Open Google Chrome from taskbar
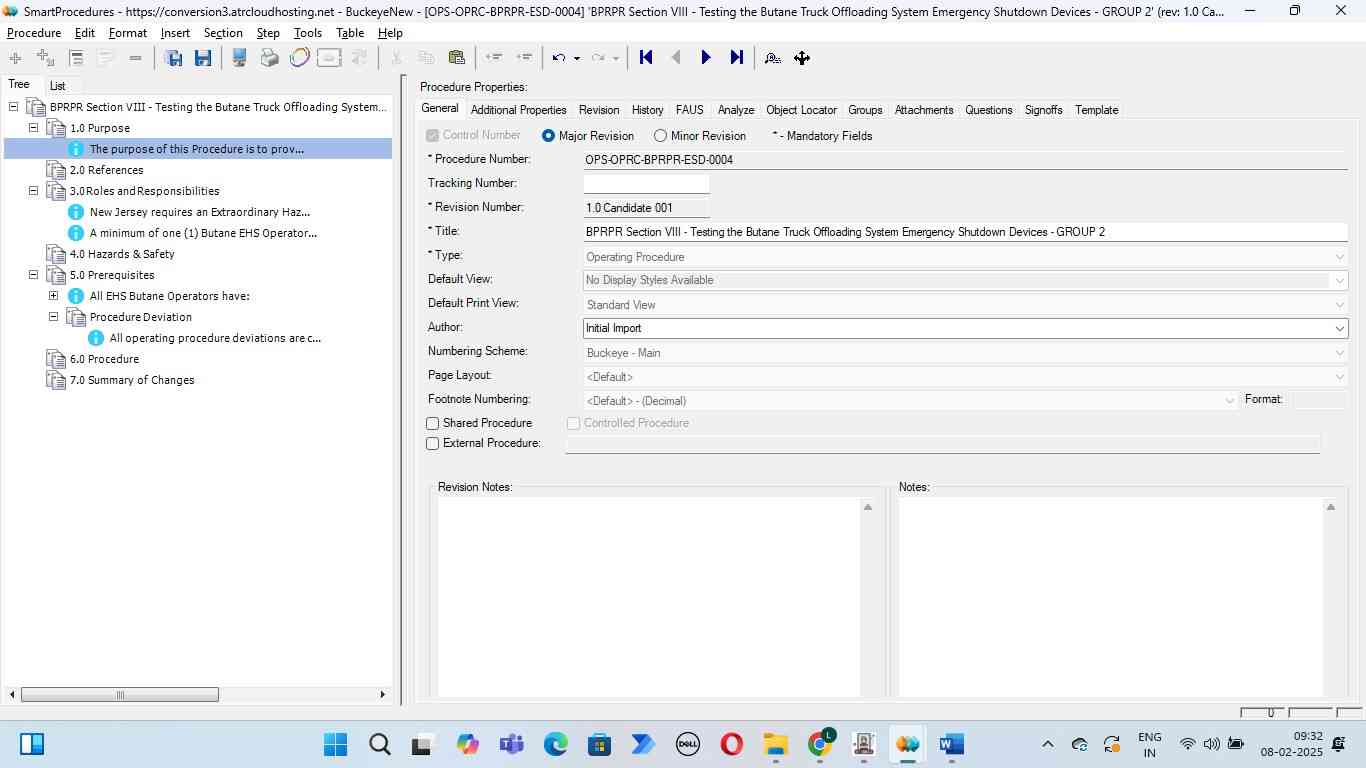The width and height of the screenshot is (1366, 768). point(820,744)
